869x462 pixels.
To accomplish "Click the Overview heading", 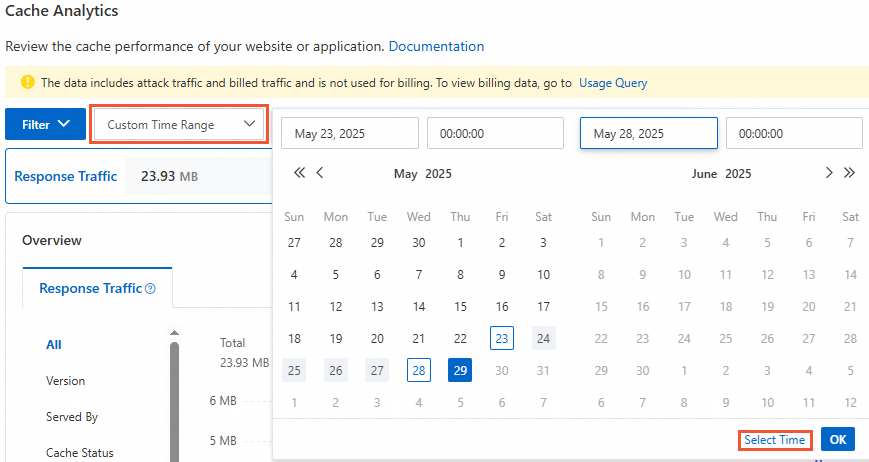I will tap(52, 240).
